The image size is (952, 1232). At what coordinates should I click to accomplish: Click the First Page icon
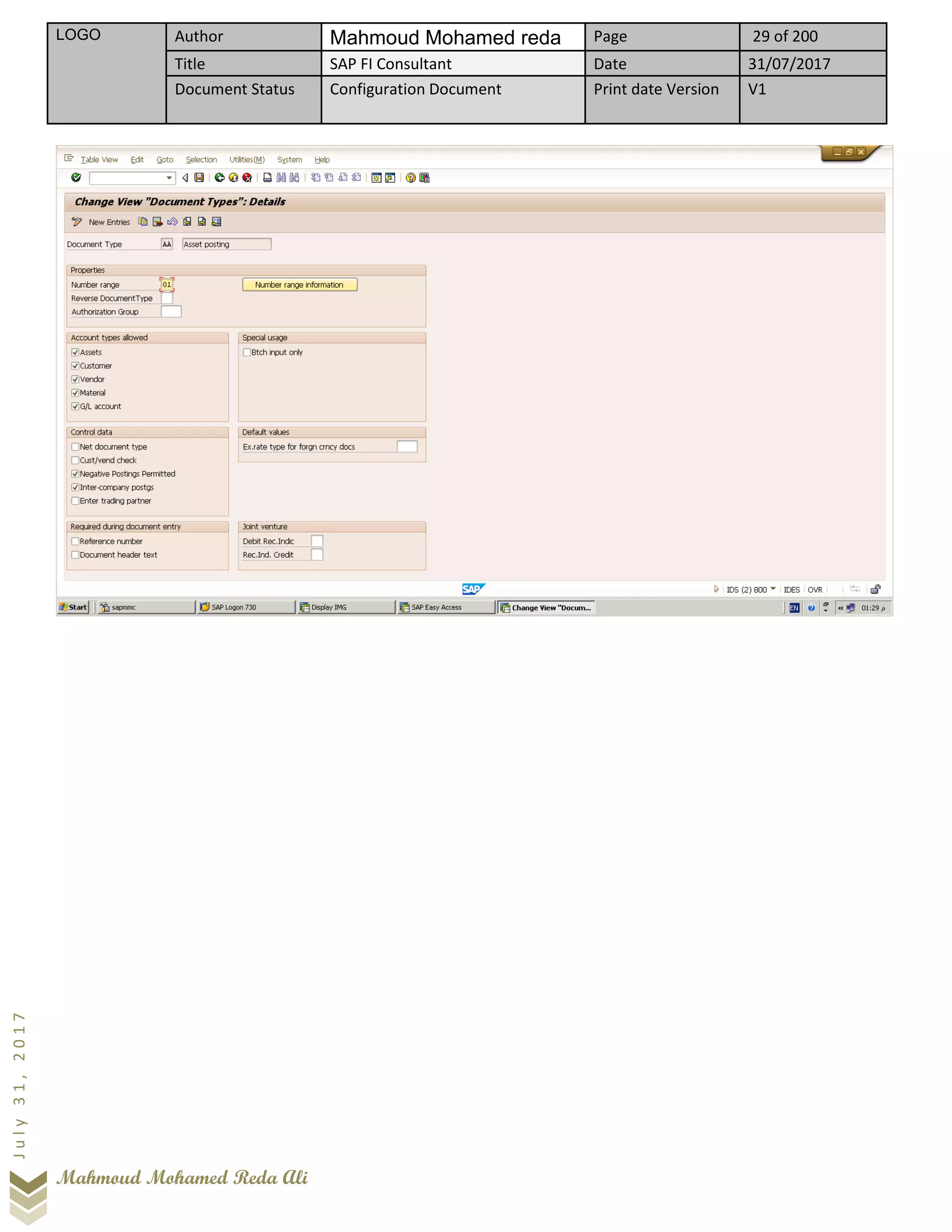(316, 178)
